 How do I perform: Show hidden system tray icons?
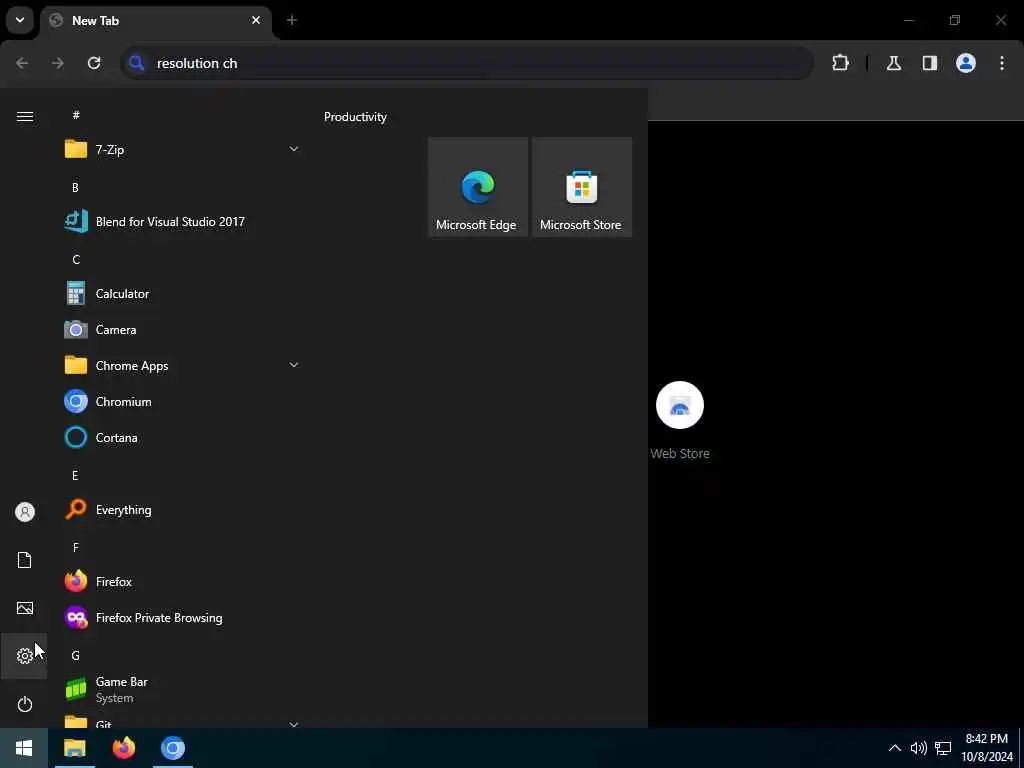[x=895, y=748]
